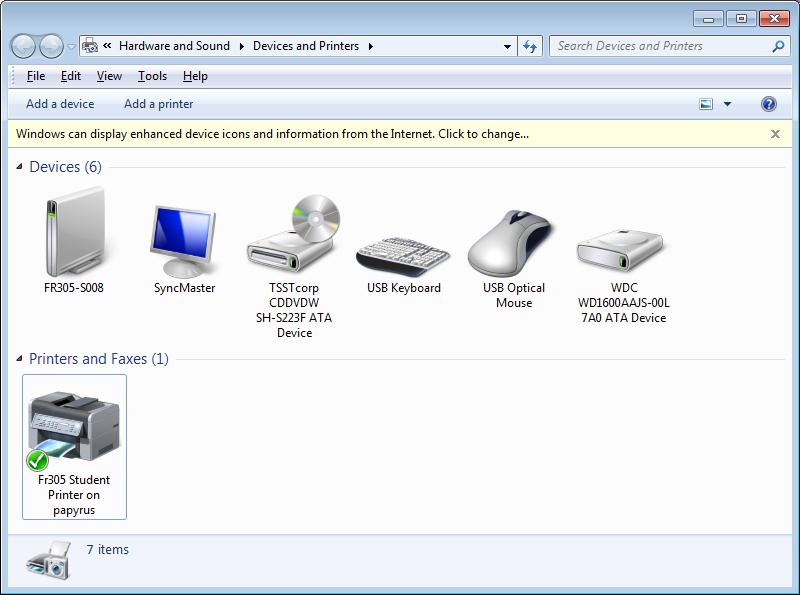The image size is (800, 595).
Task: Select the SyncMaster monitor icon
Action: pos(184,241)
